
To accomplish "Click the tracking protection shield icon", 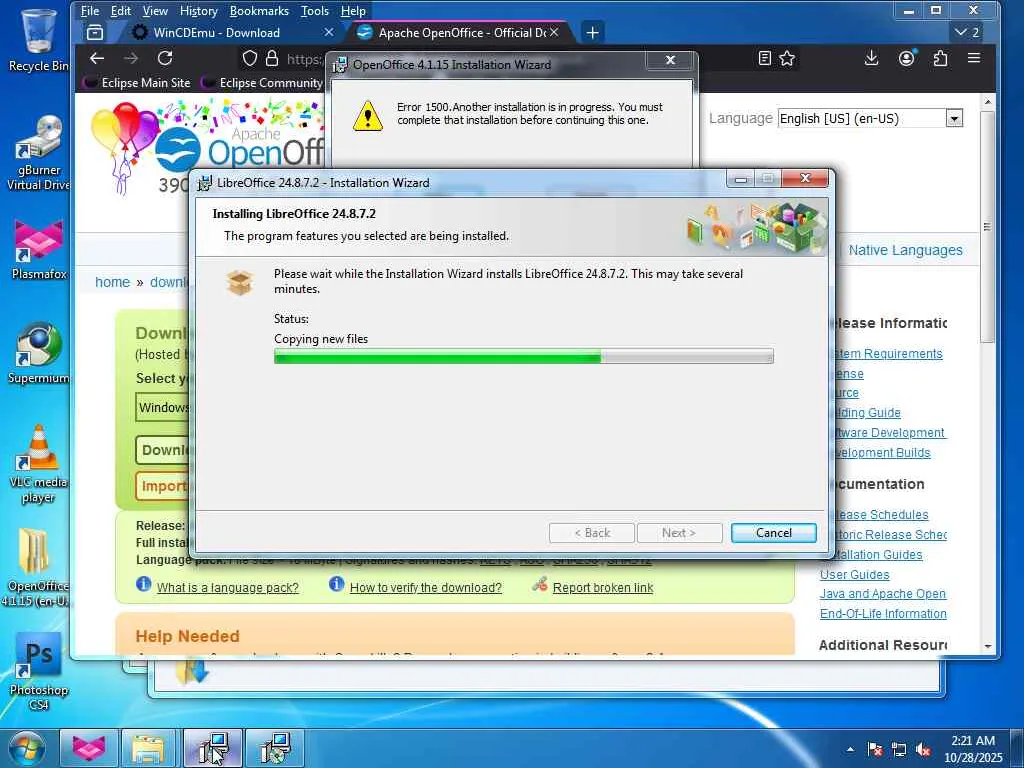I will [x=249, y=59].
